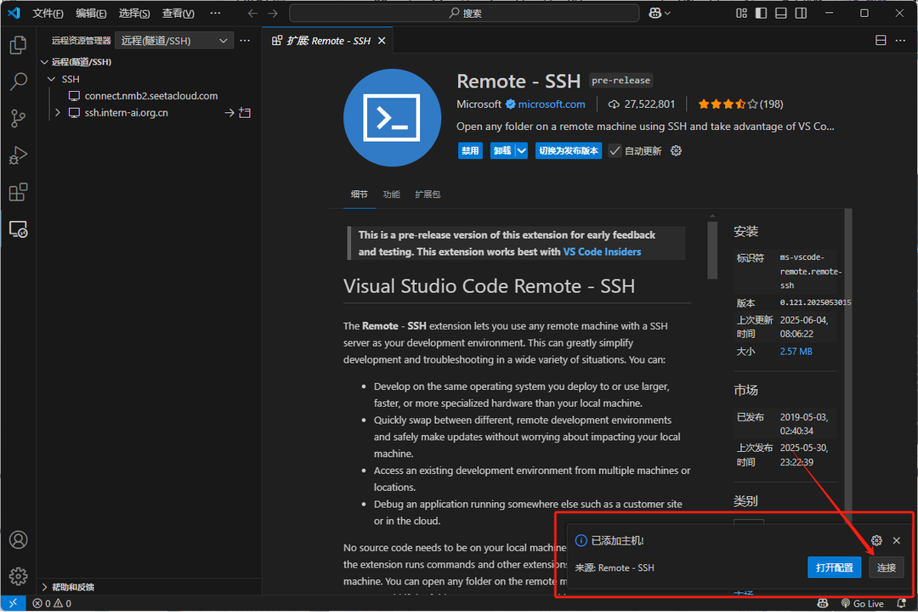Select the Remote Explorer activity icon
This screenshot has width=918, height=612.
(x=18, y=229)
